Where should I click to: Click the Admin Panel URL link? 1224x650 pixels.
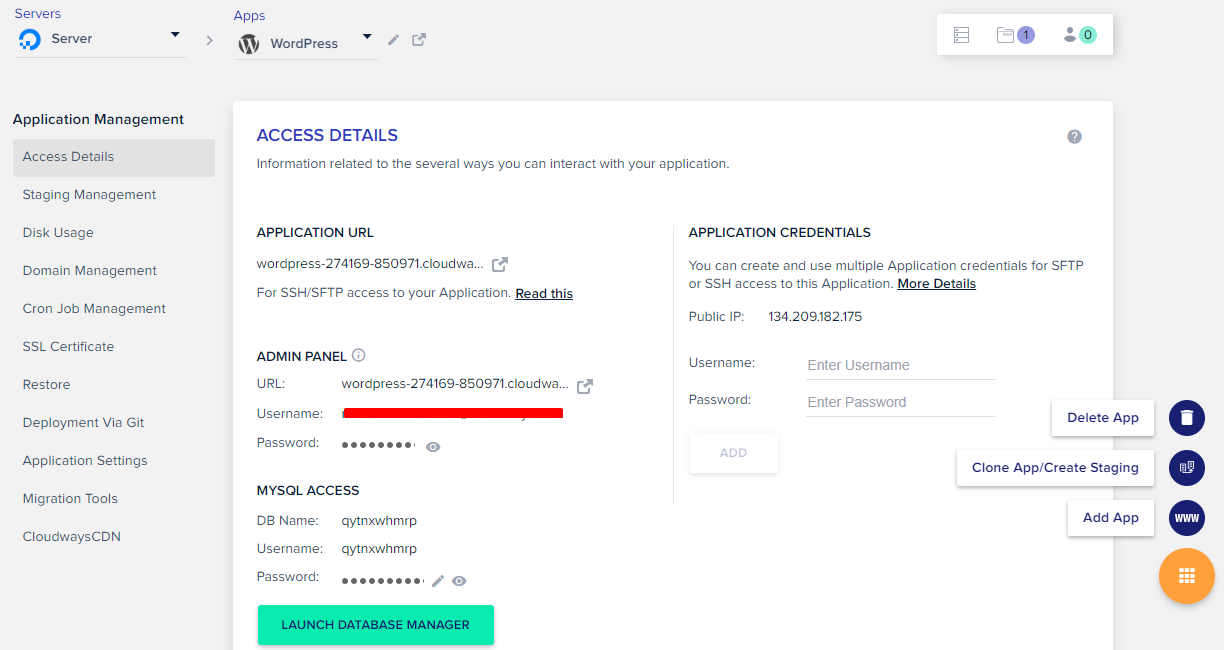pos(455,385)
